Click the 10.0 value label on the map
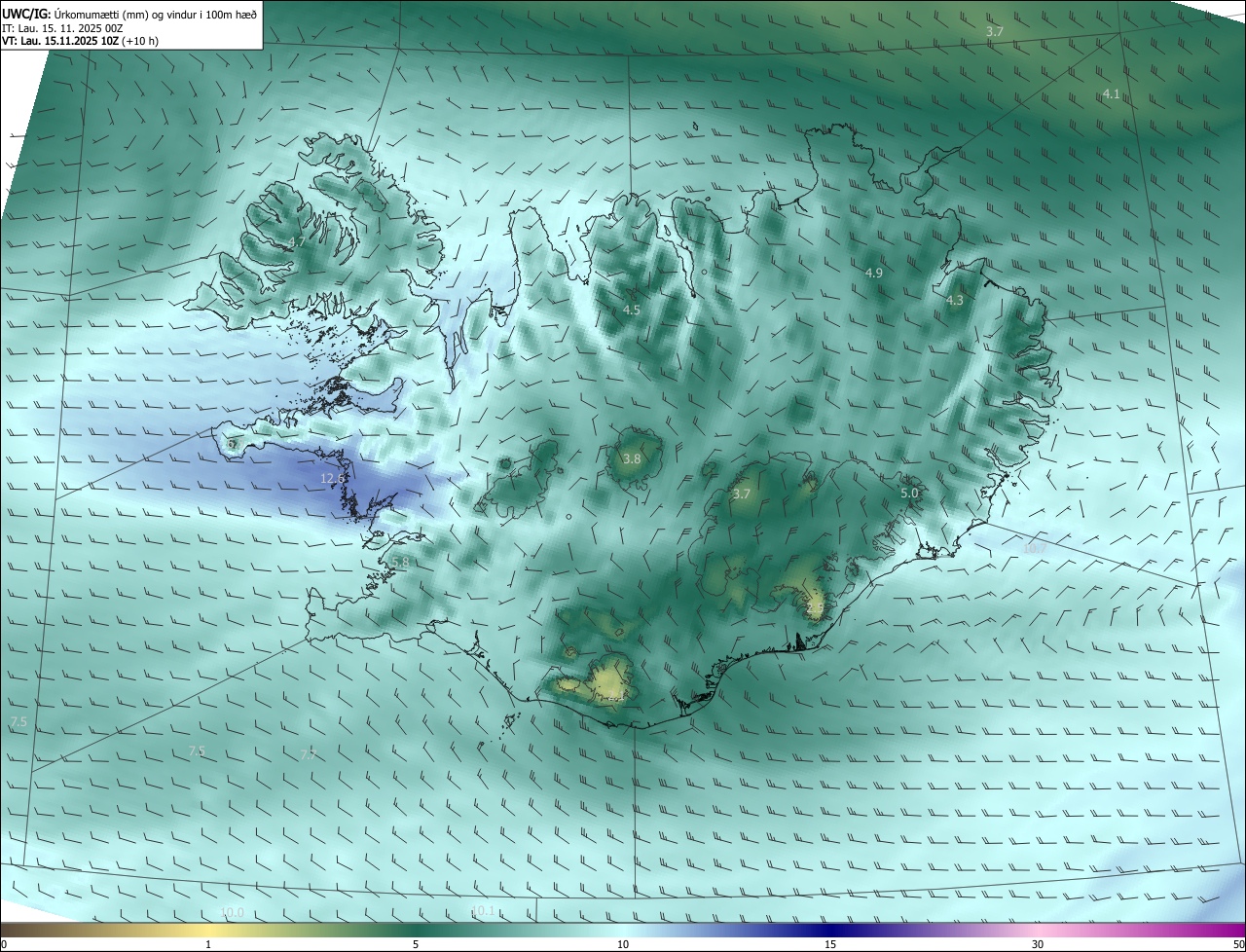Screen dimensions: 1246x952 click(233, 912)
